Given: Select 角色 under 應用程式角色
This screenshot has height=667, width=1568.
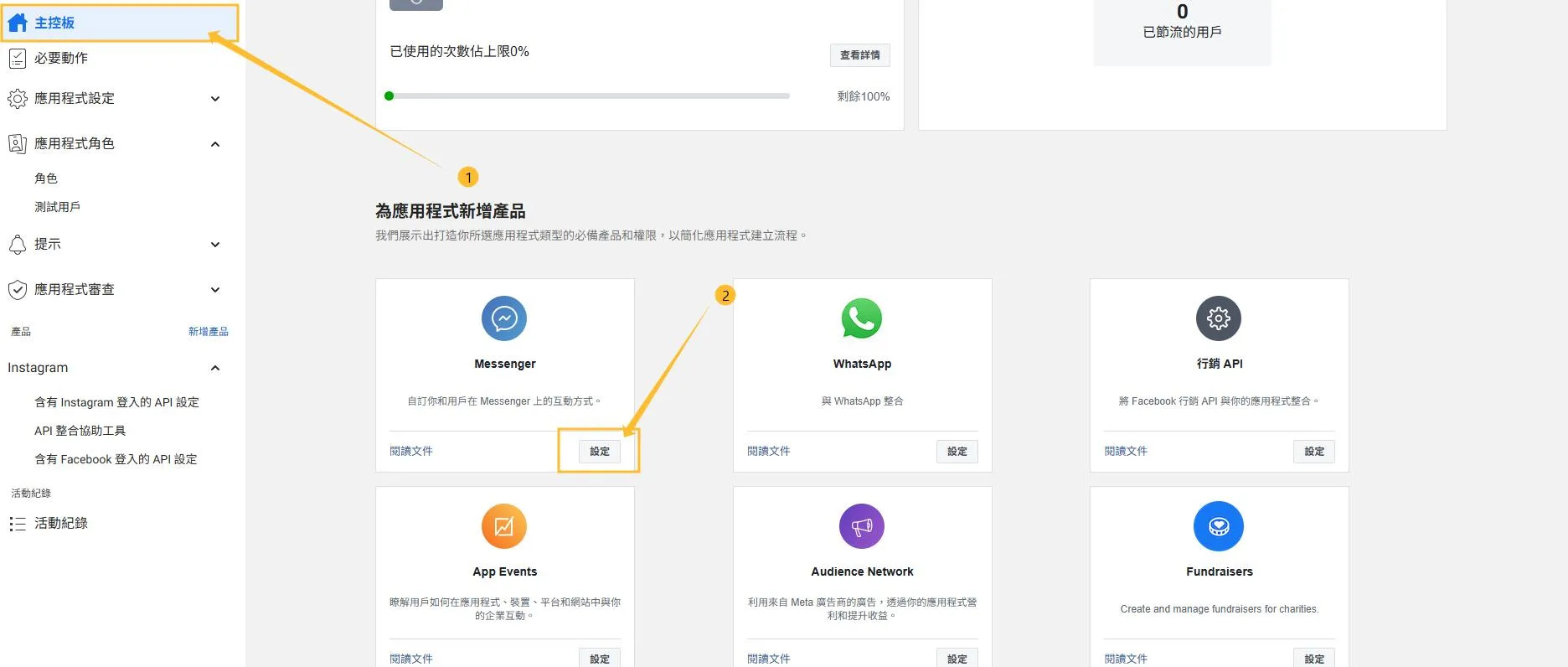Looking at the screenshot, I should (x=46, y=178).
